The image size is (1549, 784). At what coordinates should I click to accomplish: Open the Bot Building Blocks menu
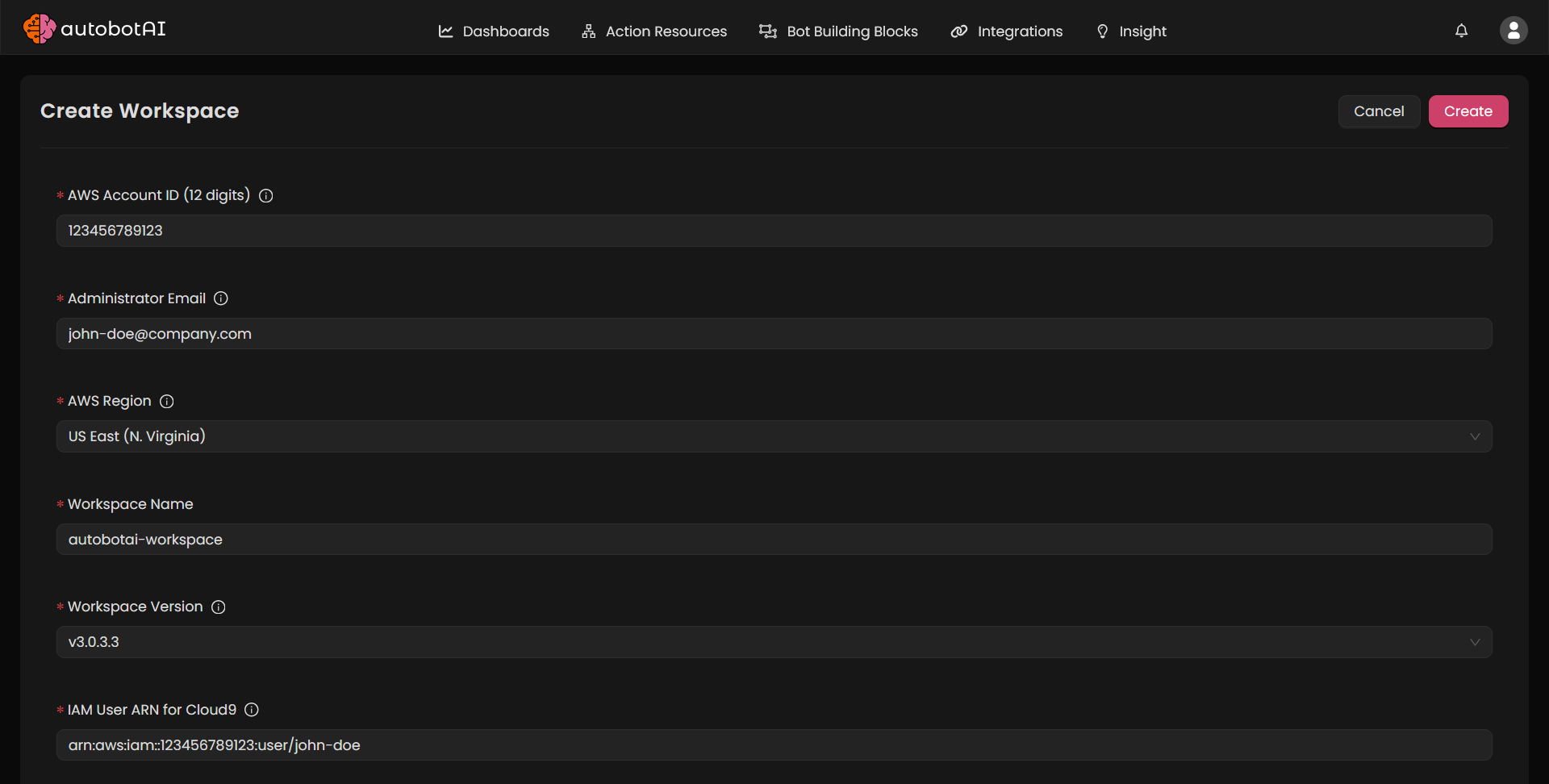[x=838, y=31]
